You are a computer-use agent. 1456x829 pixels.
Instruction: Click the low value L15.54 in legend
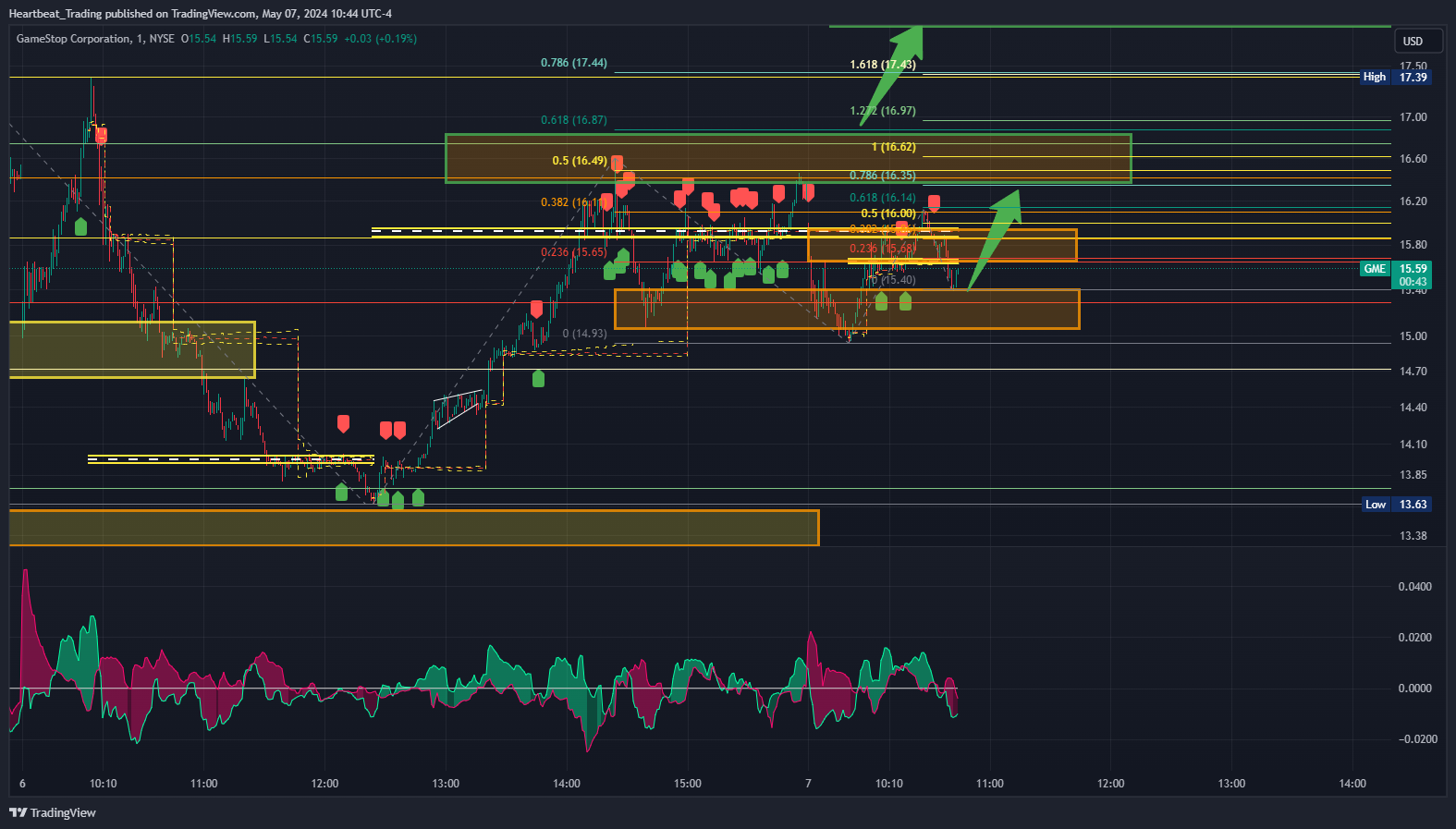point(281,39)
